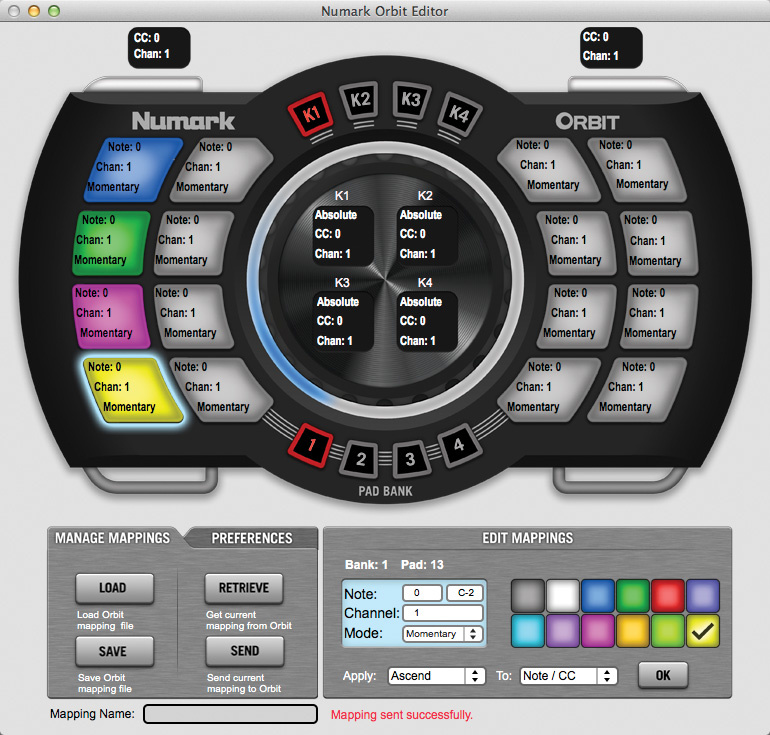Click the SAVE mapping button
This screenshot has width=770, height=735.
click(x=114, y=651)
